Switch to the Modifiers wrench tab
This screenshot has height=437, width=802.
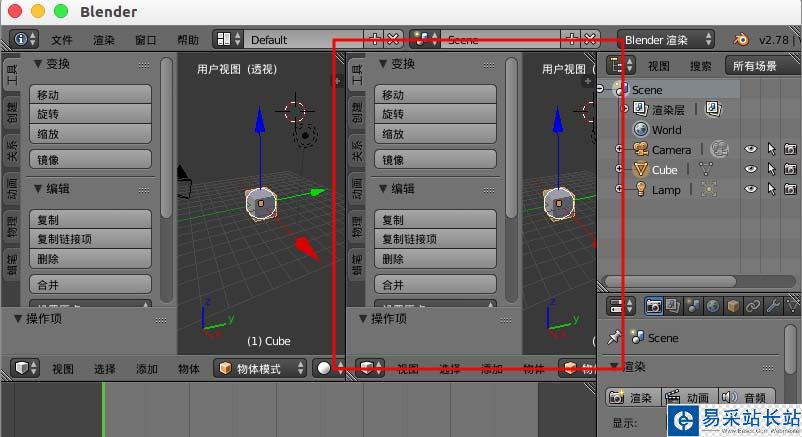click(772, 306)
